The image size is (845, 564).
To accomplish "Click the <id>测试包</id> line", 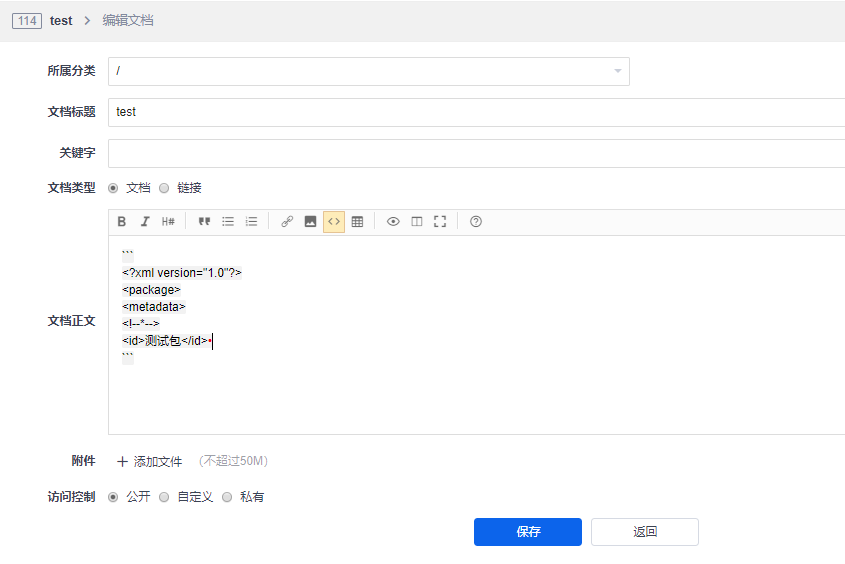I will (x=165, y=341).
